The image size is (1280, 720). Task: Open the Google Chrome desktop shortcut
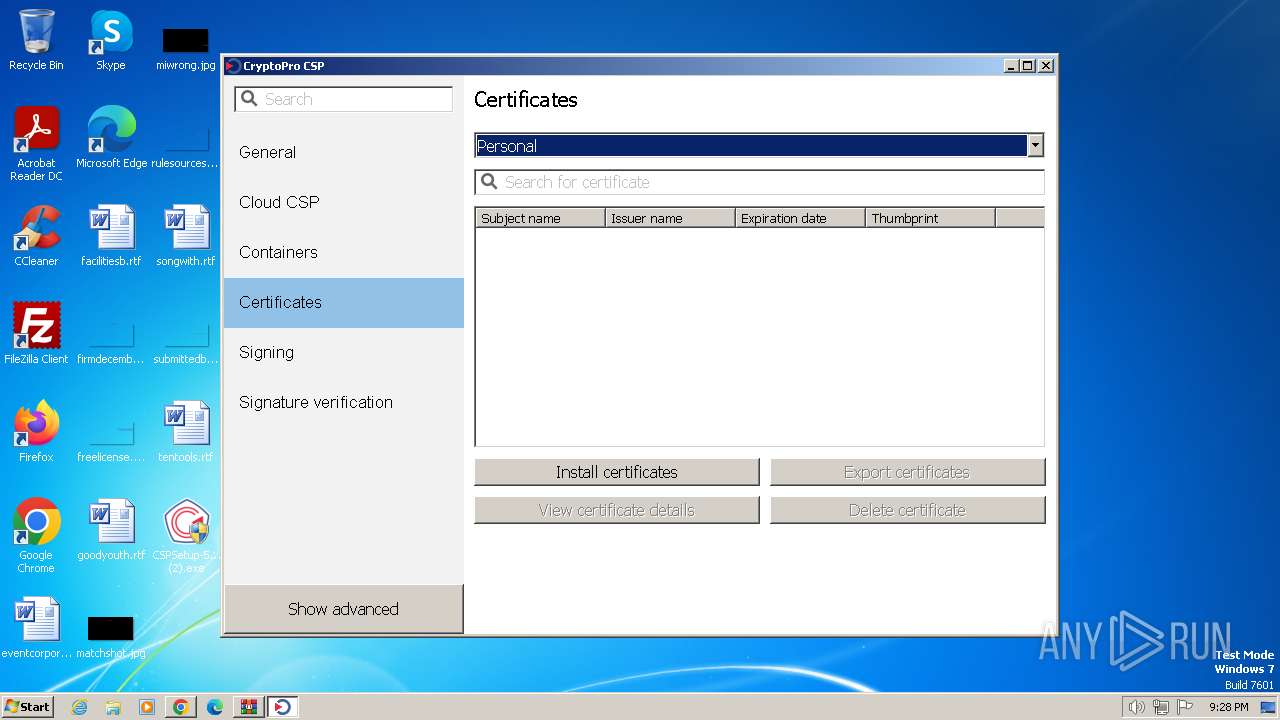tap(36, 536)
